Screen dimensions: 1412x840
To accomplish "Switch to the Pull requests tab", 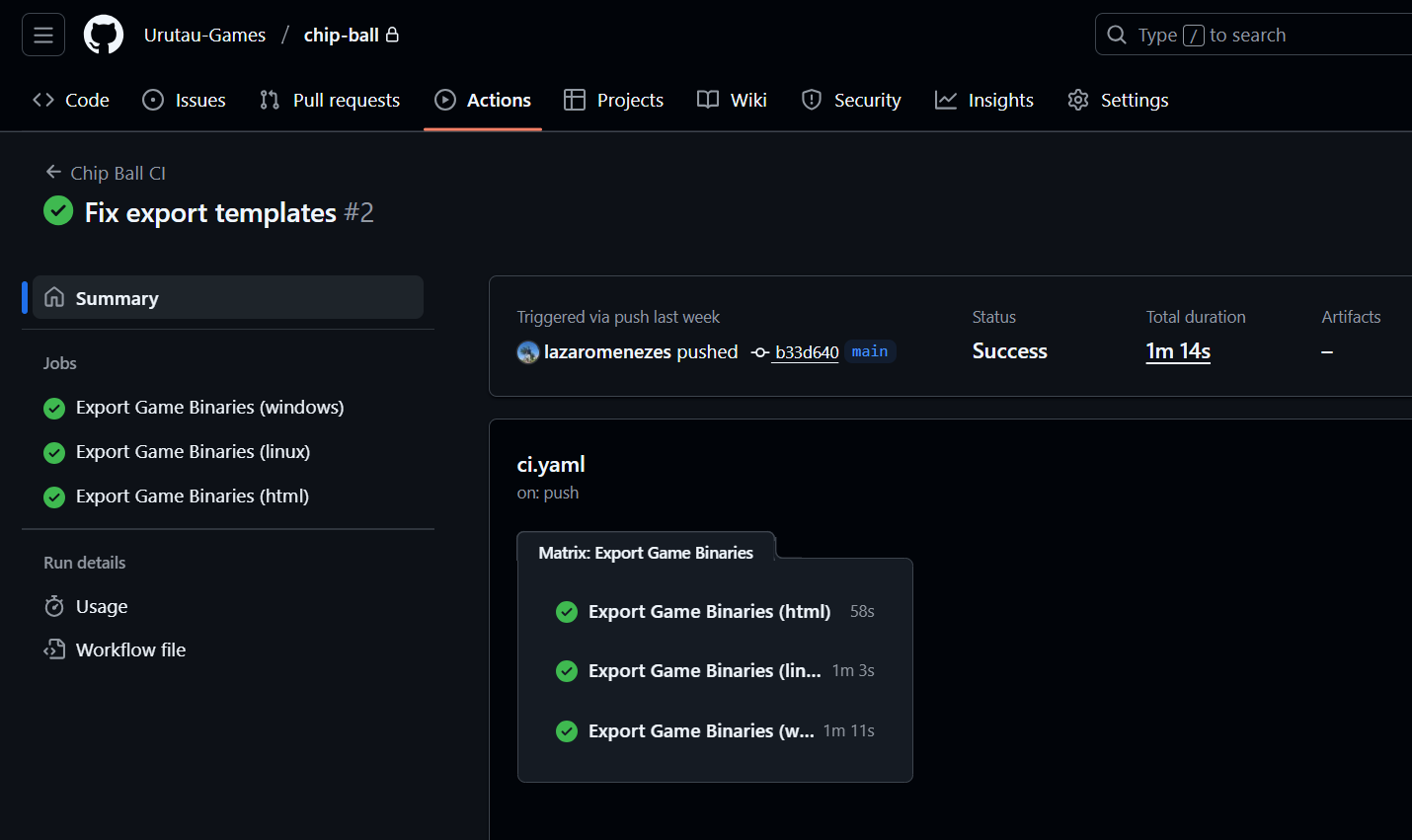I will tap(330, 100).
